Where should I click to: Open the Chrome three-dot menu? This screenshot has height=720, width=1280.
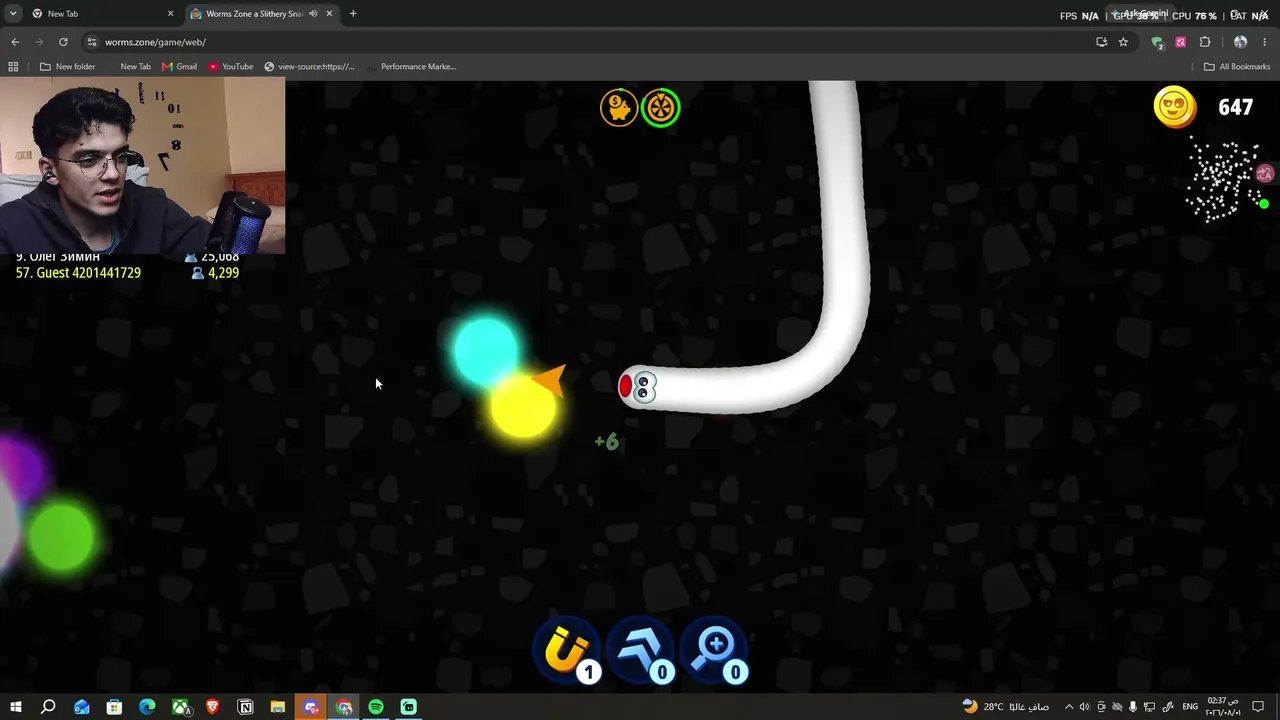[x=1265, y=42]
